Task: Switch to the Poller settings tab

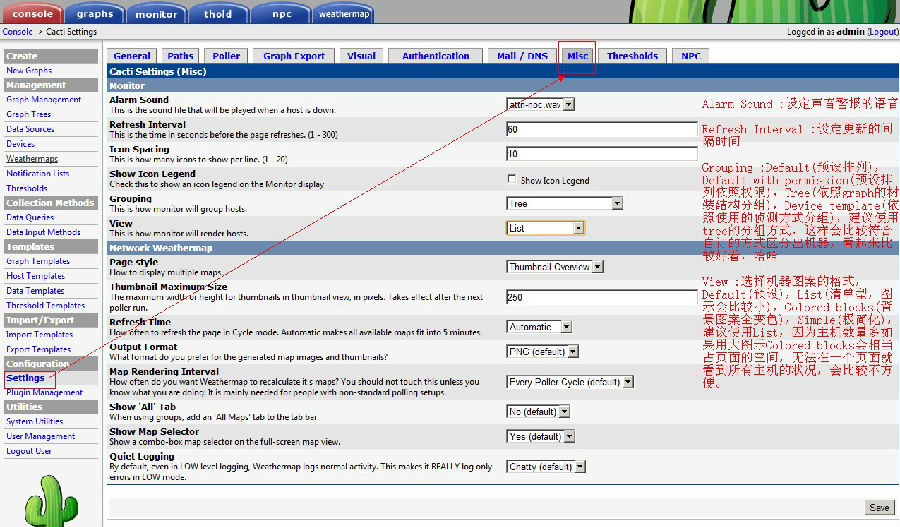Action: (x=226, y=56)
